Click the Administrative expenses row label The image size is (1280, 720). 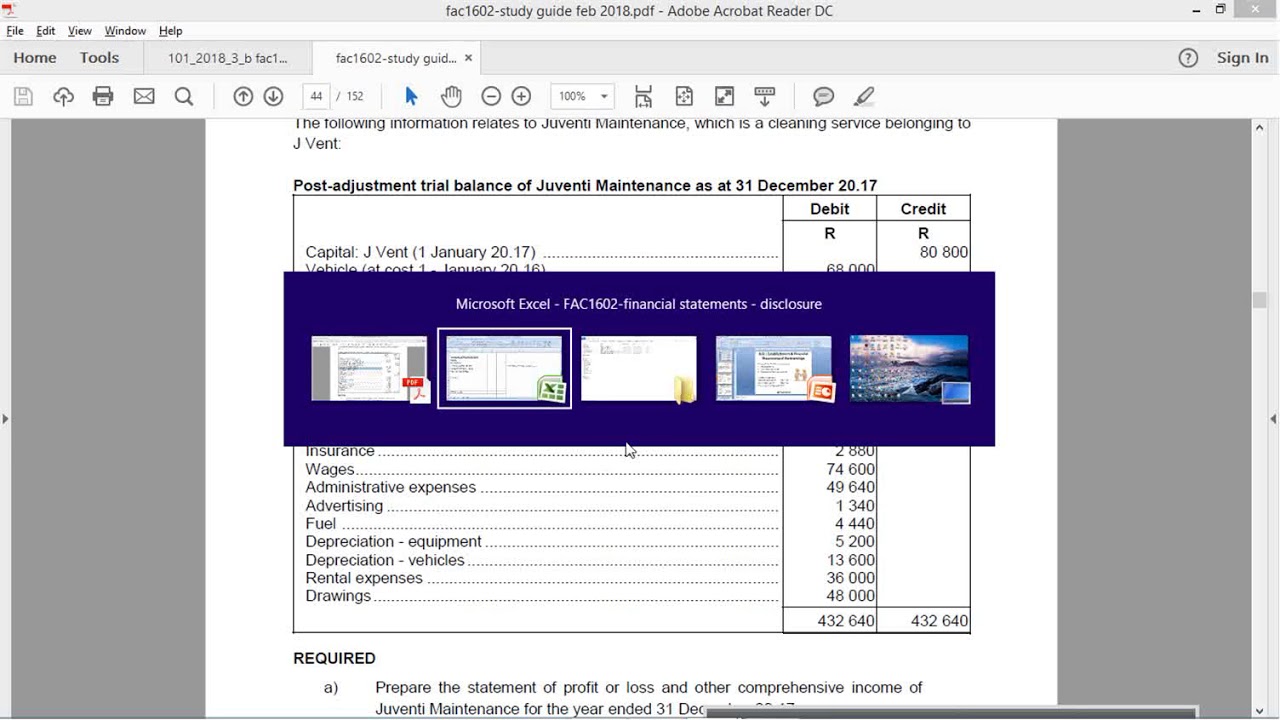[x=391, y=487]
